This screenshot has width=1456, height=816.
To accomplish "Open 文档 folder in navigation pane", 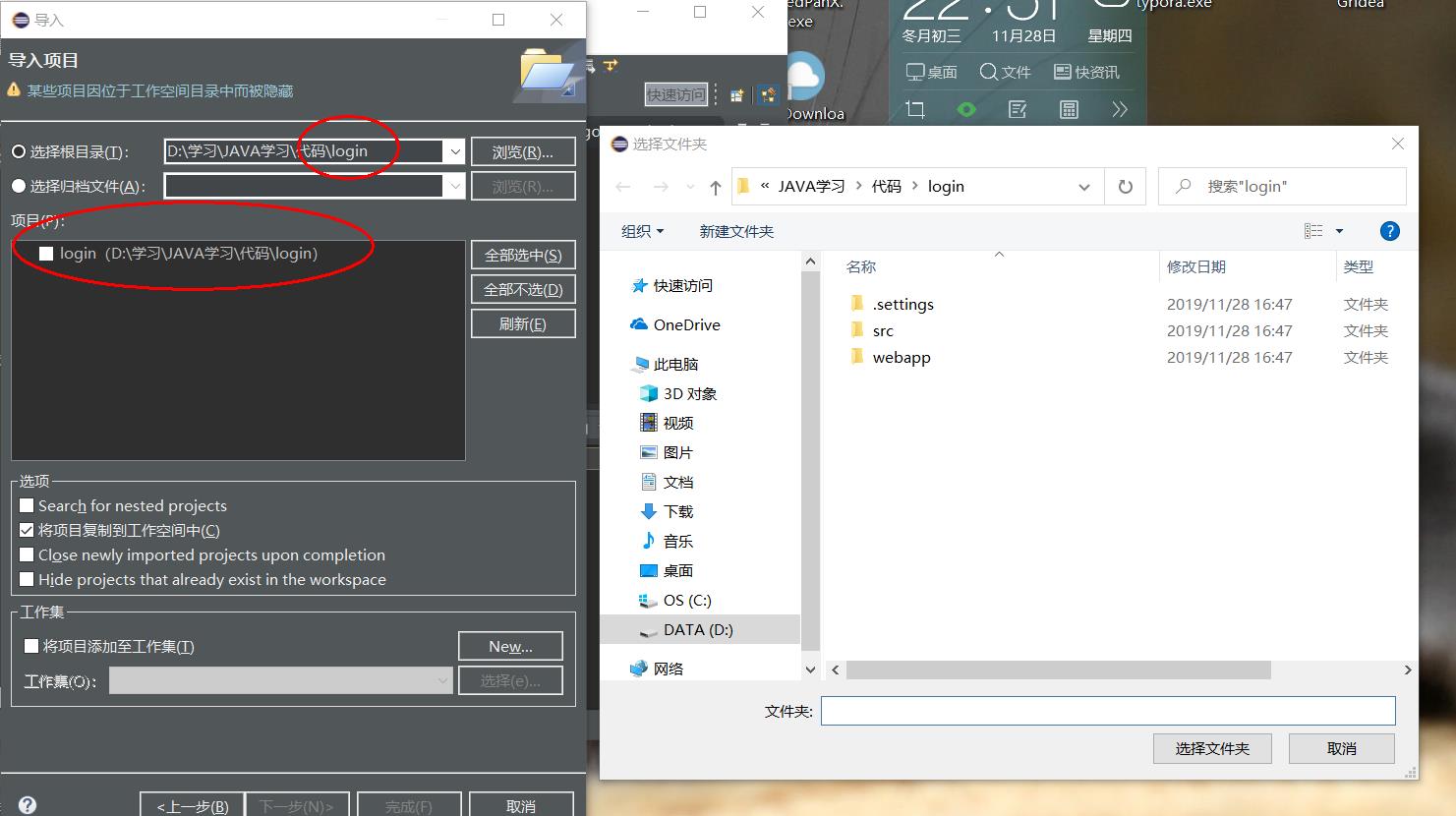I will coord(667,482).
